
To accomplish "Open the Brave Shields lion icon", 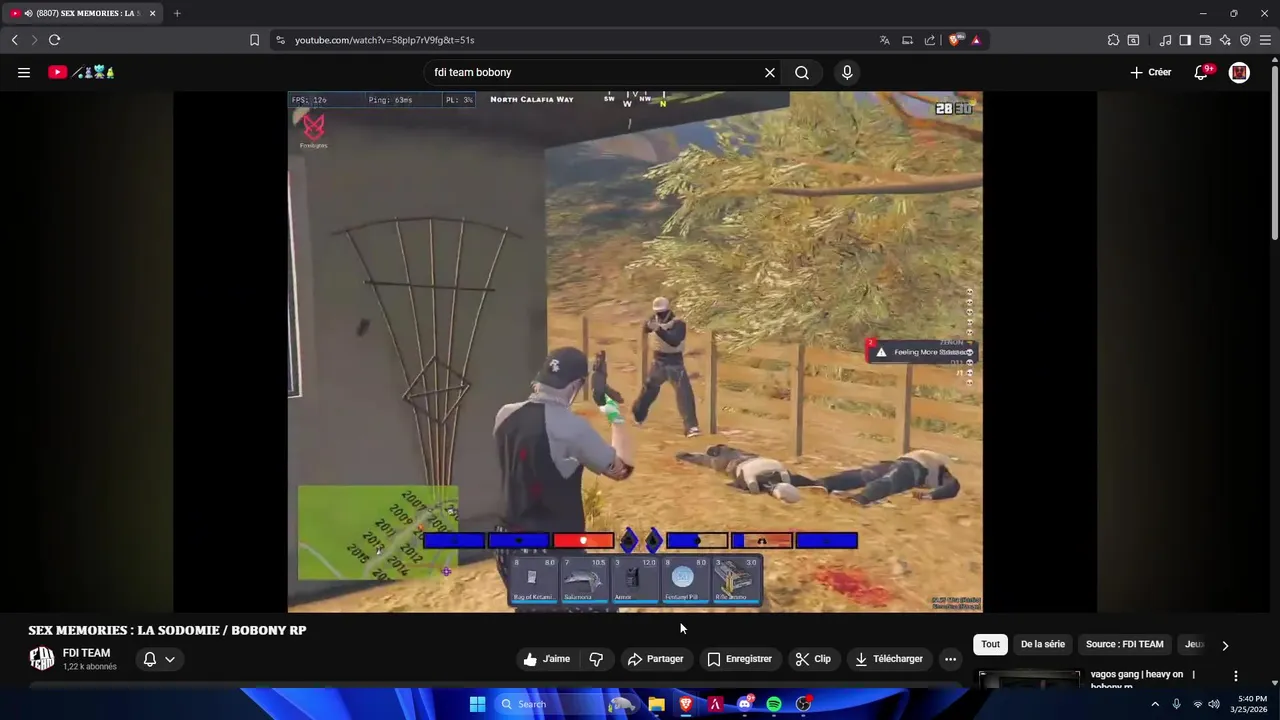I will tap(954, 40).
